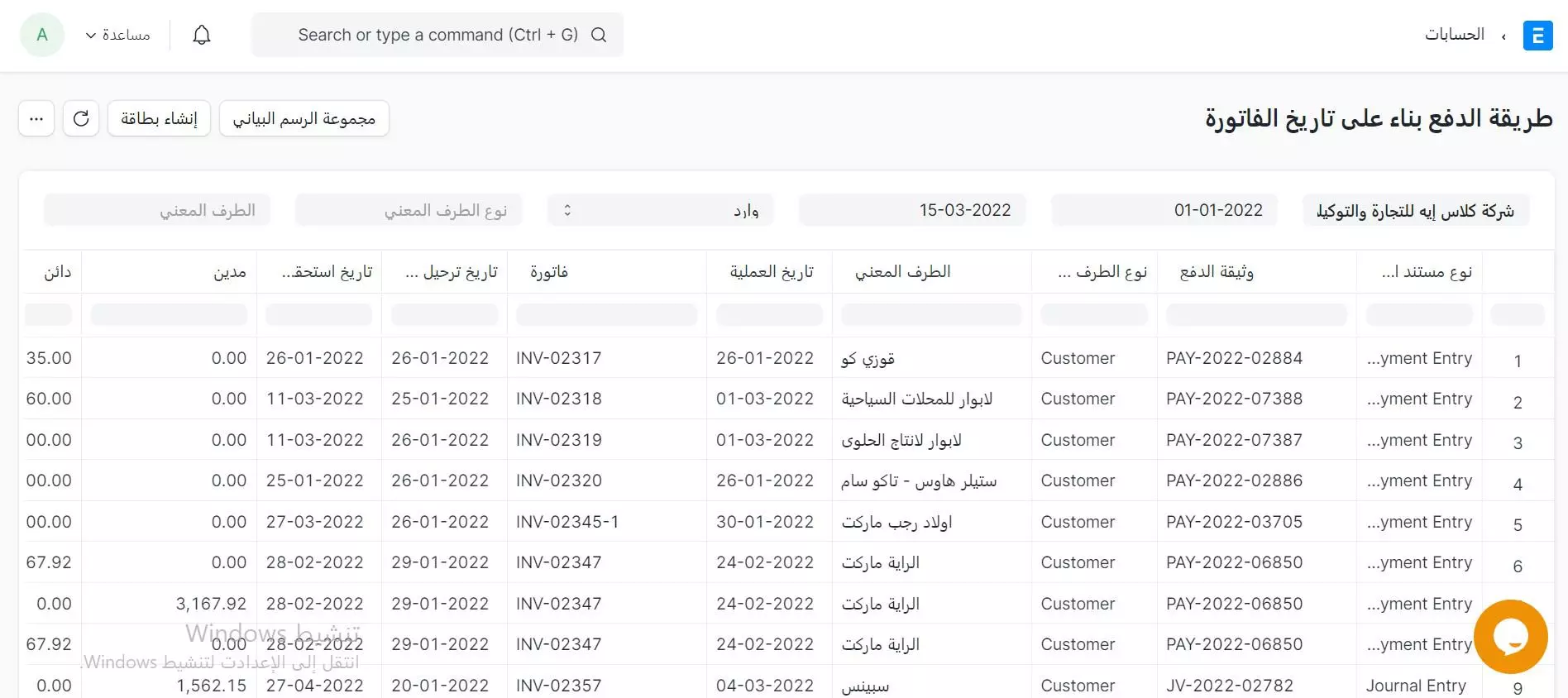This screenshot has height=698, width=1568.
Task: Open the user avatar A menu
Action: click(x=42, y=35)
